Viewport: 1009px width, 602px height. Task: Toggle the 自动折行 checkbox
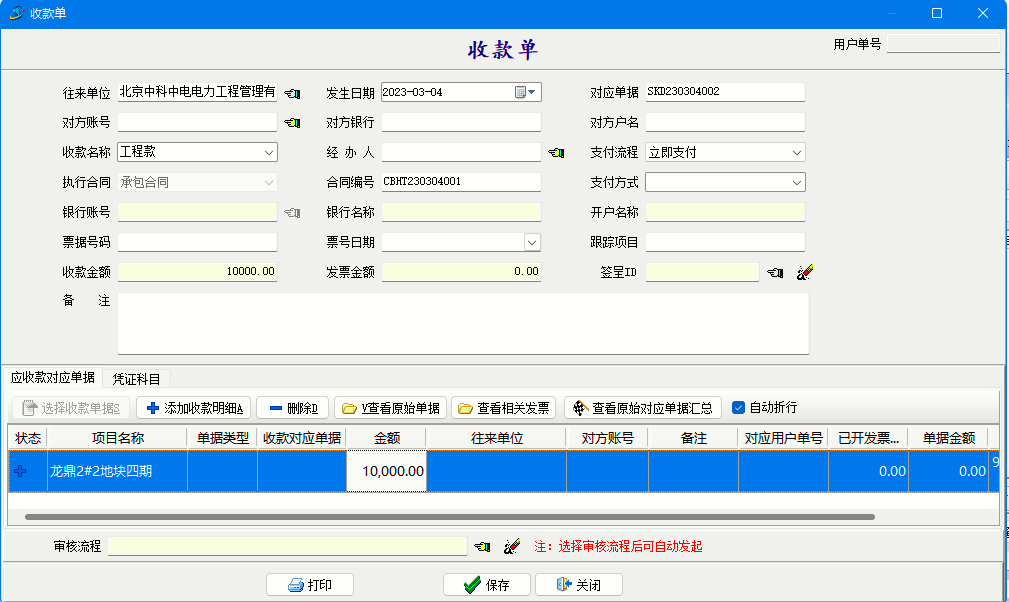[739, 408]
